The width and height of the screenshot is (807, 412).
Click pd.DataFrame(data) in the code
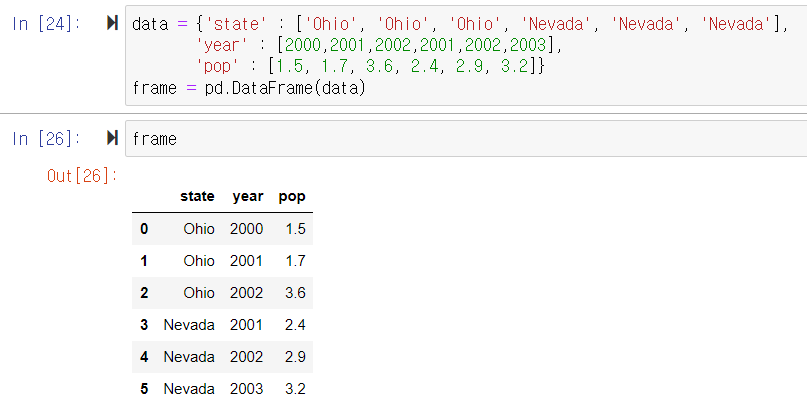pyautogui.click(x=285, y=88)
